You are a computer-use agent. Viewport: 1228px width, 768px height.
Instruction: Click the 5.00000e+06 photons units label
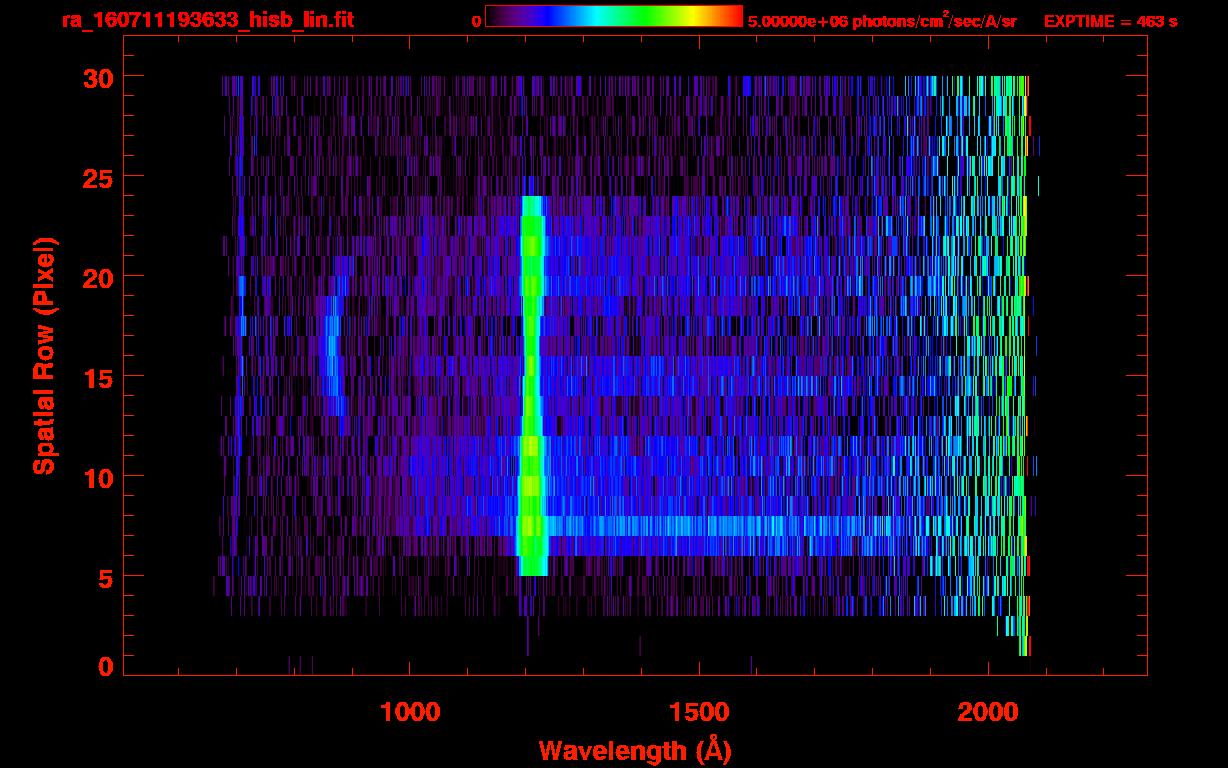click(881, 21)
